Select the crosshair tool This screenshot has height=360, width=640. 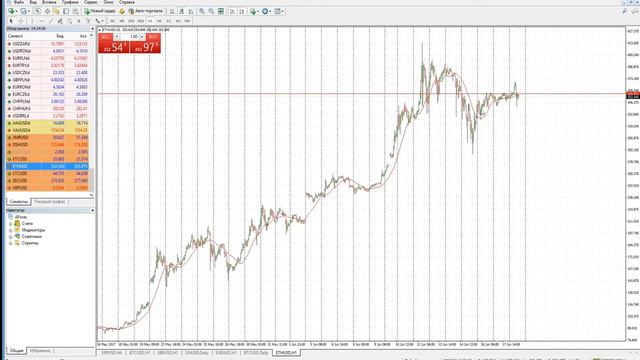[x=21, y=21]
